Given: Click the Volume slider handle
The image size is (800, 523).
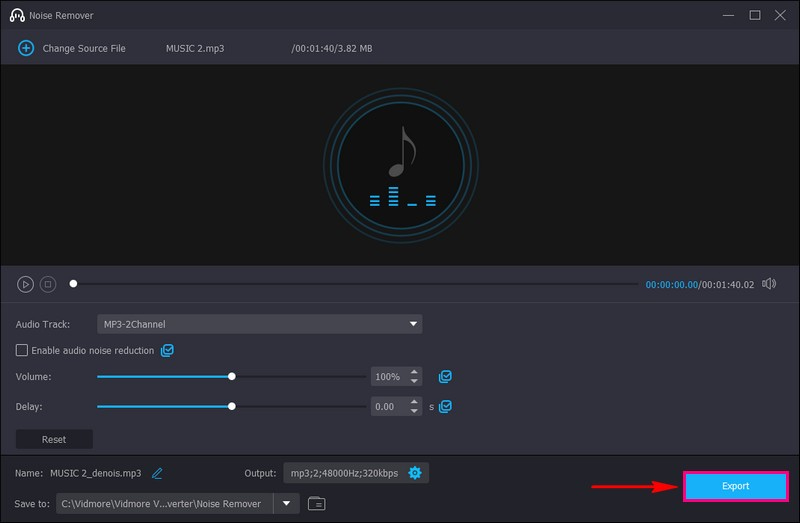Looking at the screenshot, I should click(x=232, y=377).
